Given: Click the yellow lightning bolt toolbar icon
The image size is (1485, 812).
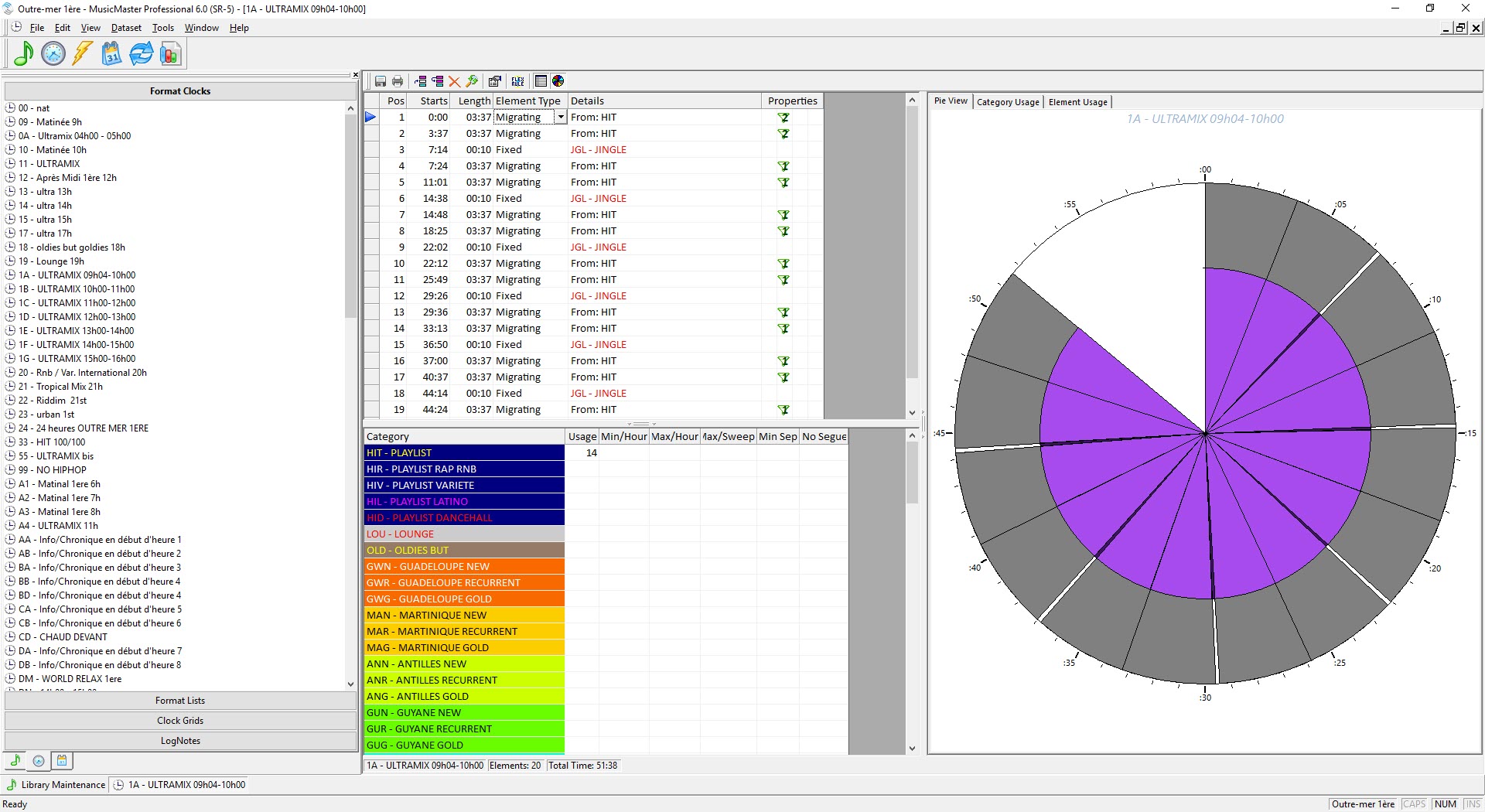Looking at the screenshot, I should tap(83, 54).
